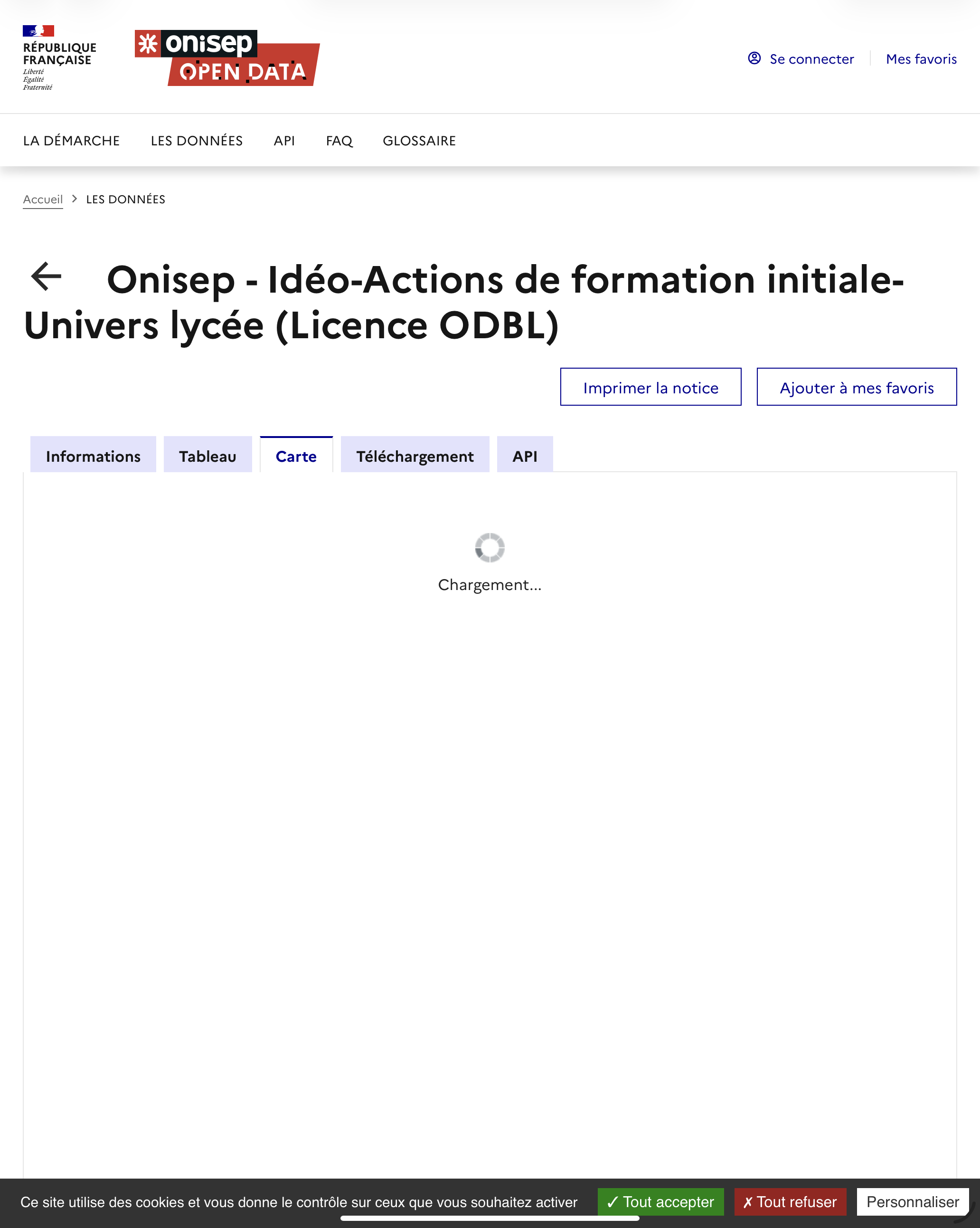Click the back arrow icon beside title
This screenshot has width=980, height=1228.
46,277
